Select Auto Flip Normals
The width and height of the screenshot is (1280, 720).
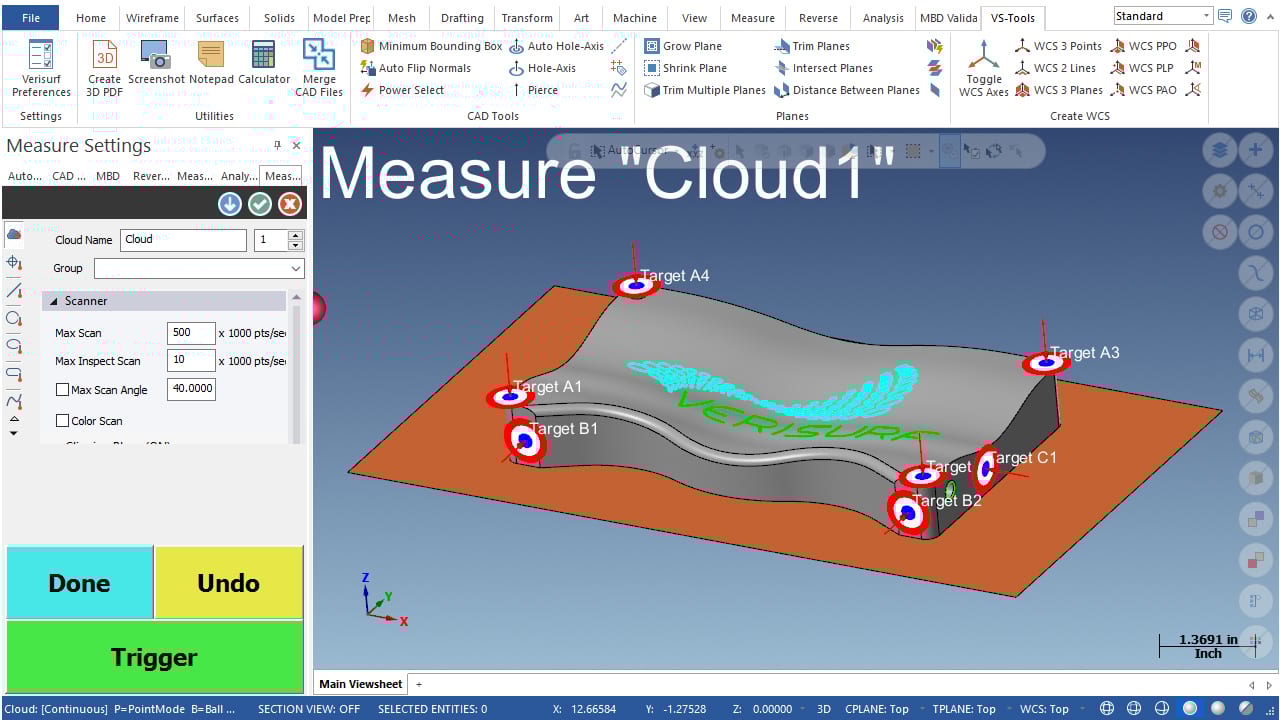click(415, 68)
